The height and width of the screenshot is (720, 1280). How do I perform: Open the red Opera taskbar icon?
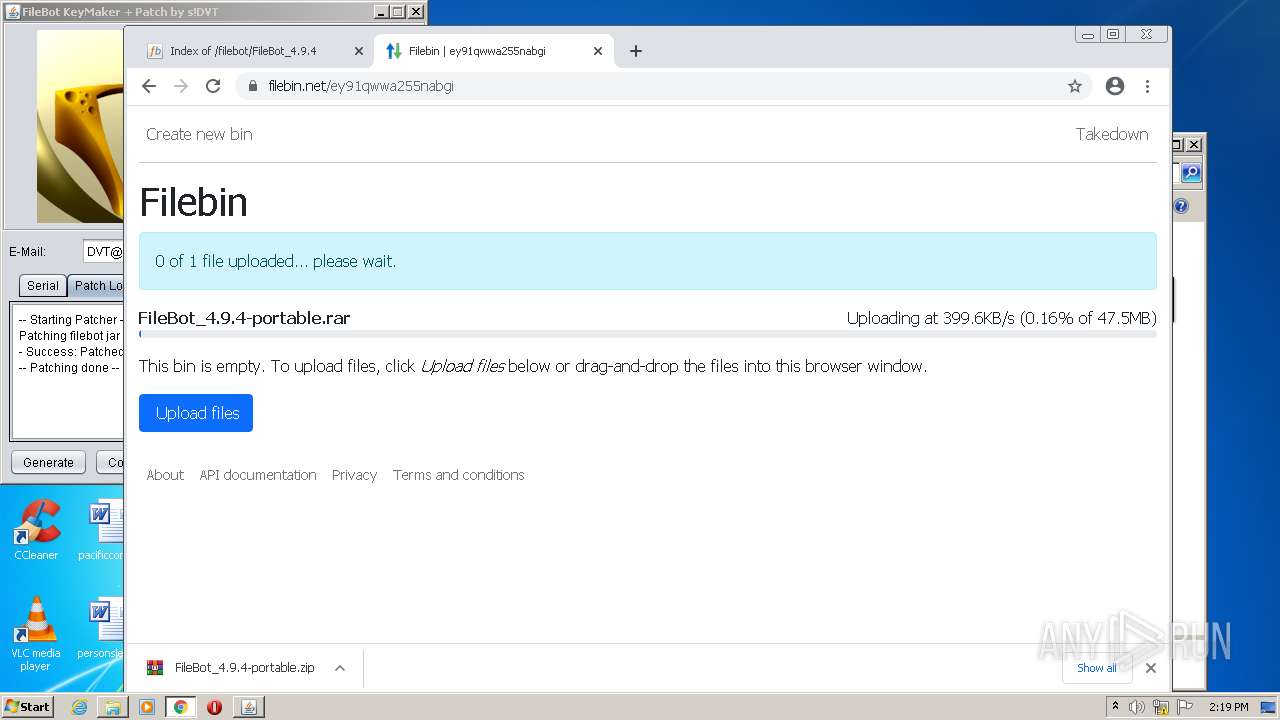pyautogui.click(x=214, y=706)
